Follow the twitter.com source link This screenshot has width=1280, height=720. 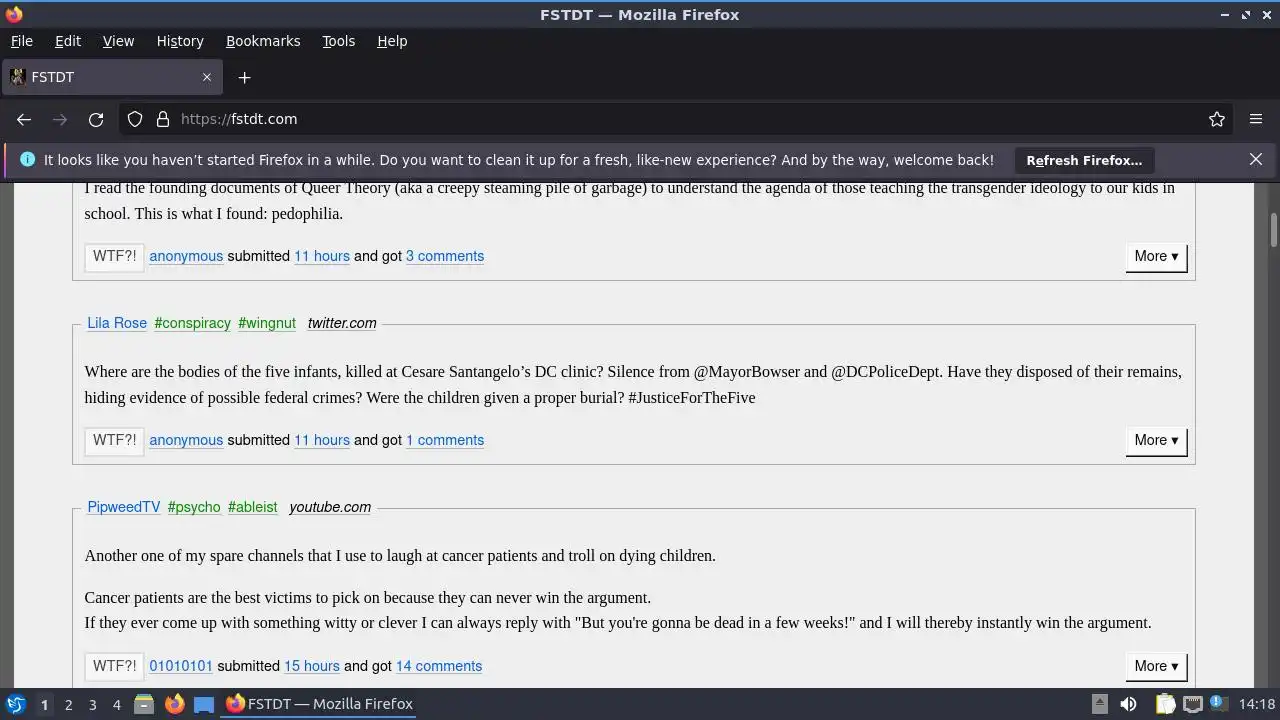point(342,323)
